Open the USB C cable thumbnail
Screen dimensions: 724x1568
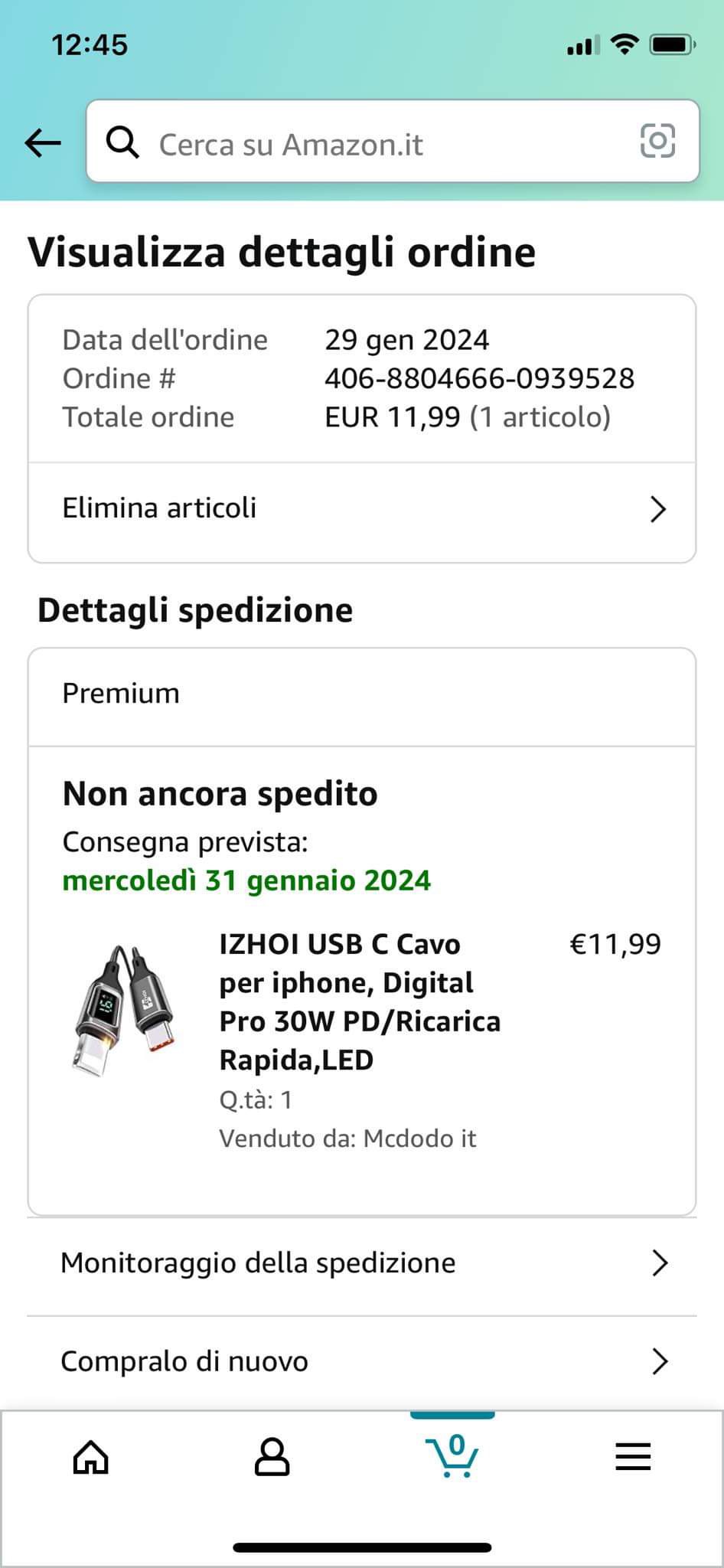124,1011
